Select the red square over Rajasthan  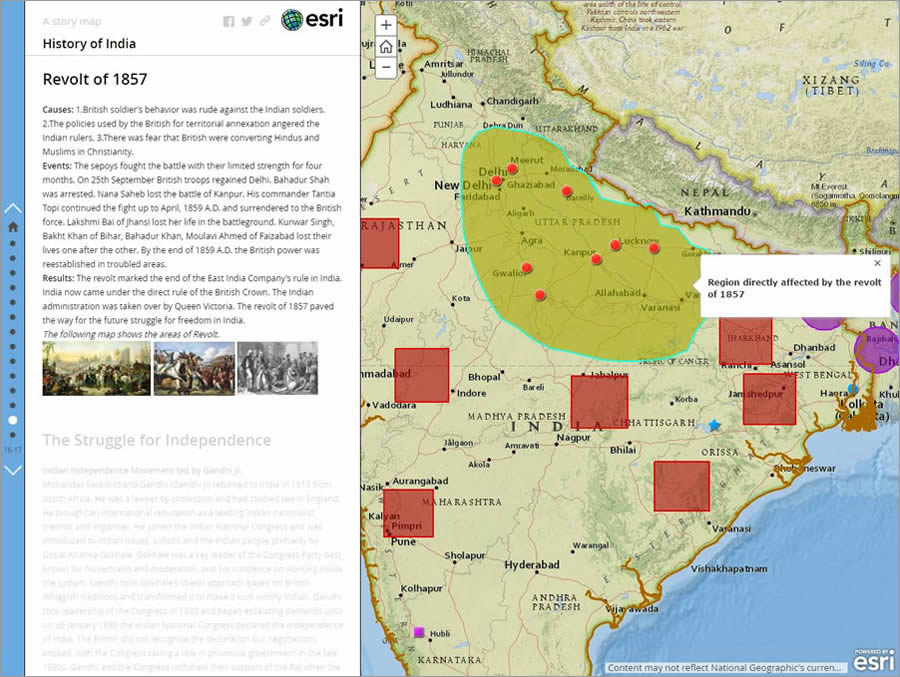(x=380, y=243)
